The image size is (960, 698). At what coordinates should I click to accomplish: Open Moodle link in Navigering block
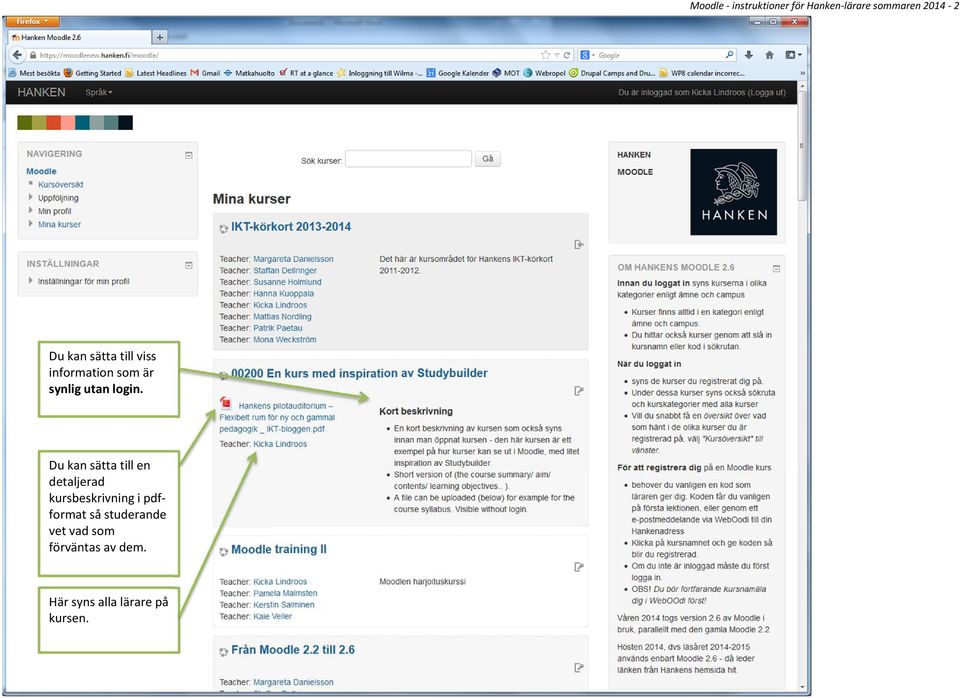41,171
